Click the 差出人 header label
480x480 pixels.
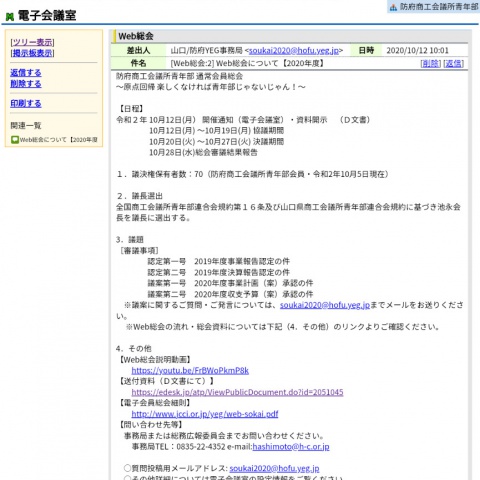[138, 51]
